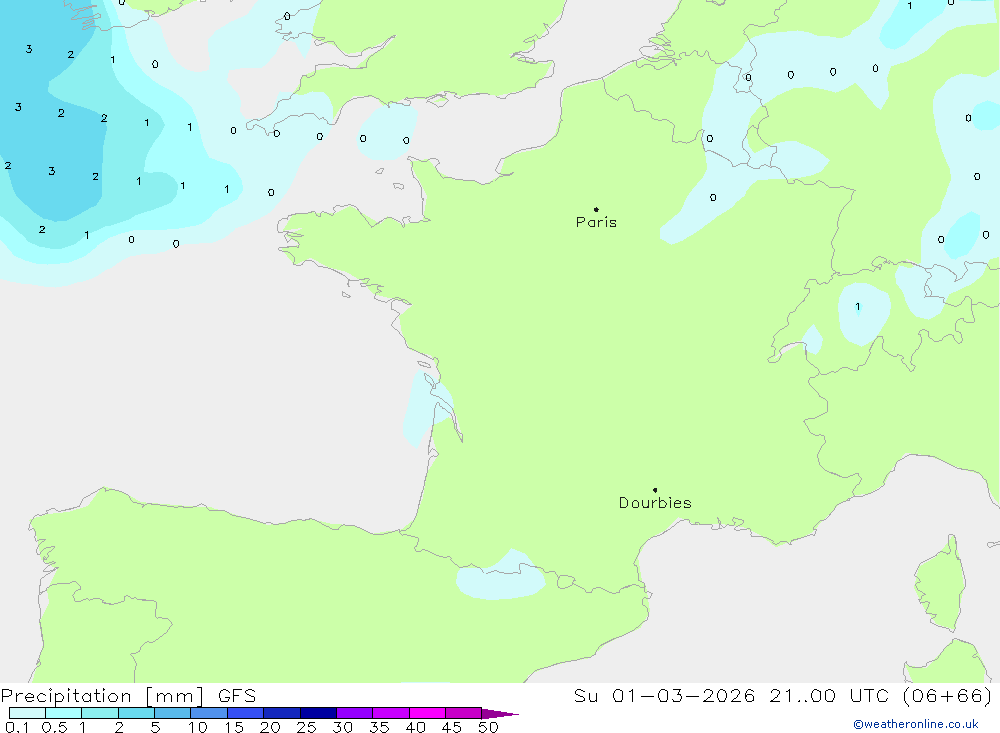
Task: Pick the 20–25 mm legend color swatch
Action: coord(282,713)
